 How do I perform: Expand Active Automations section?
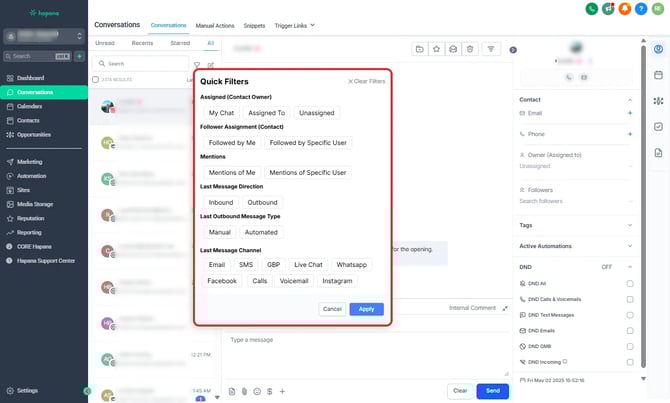click(x=629, y=246)
